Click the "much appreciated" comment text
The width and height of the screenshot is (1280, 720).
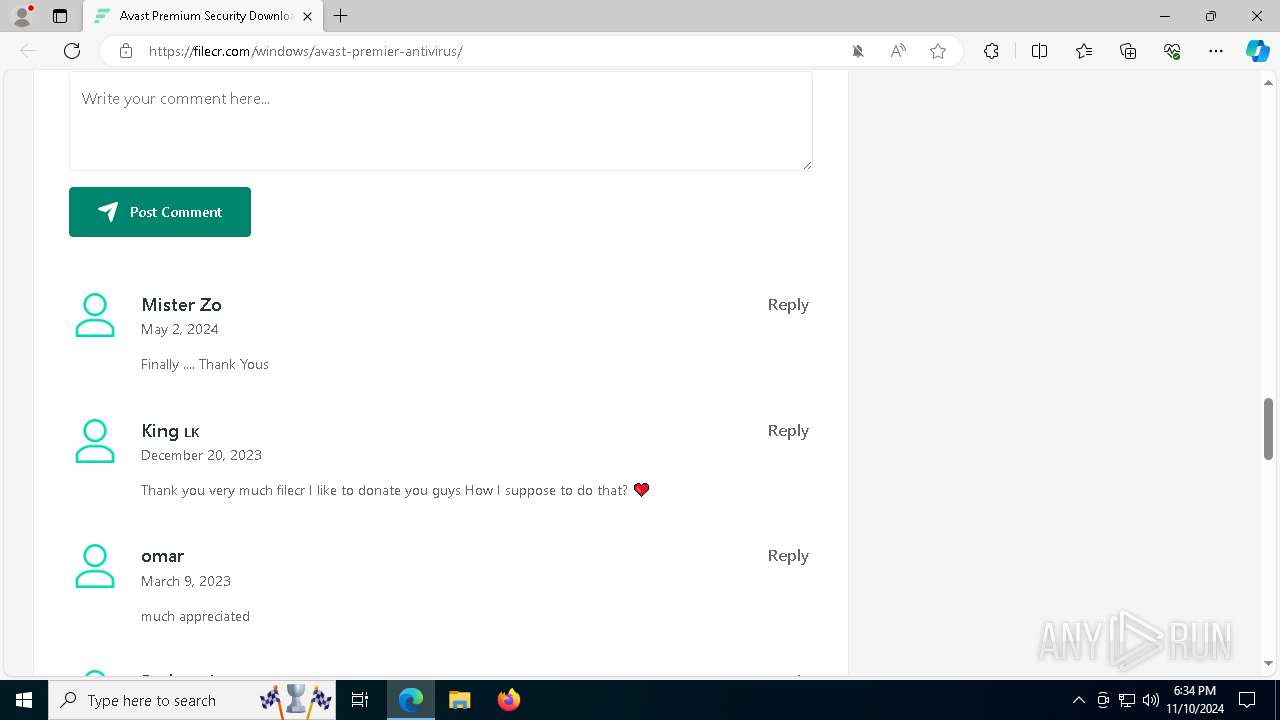point(195,616)
